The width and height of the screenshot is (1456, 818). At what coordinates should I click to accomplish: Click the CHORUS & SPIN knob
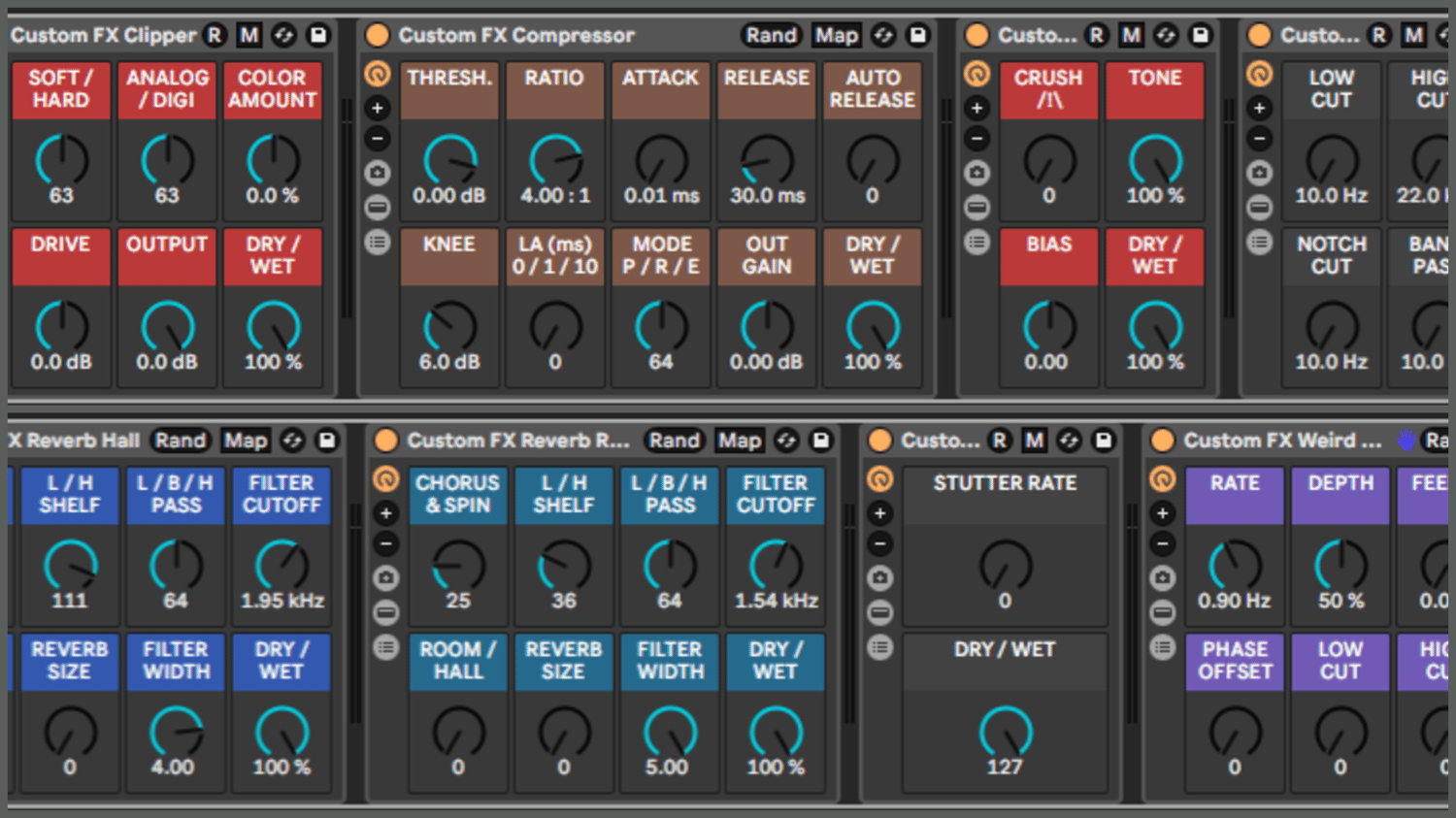click(x=458, y=566)
